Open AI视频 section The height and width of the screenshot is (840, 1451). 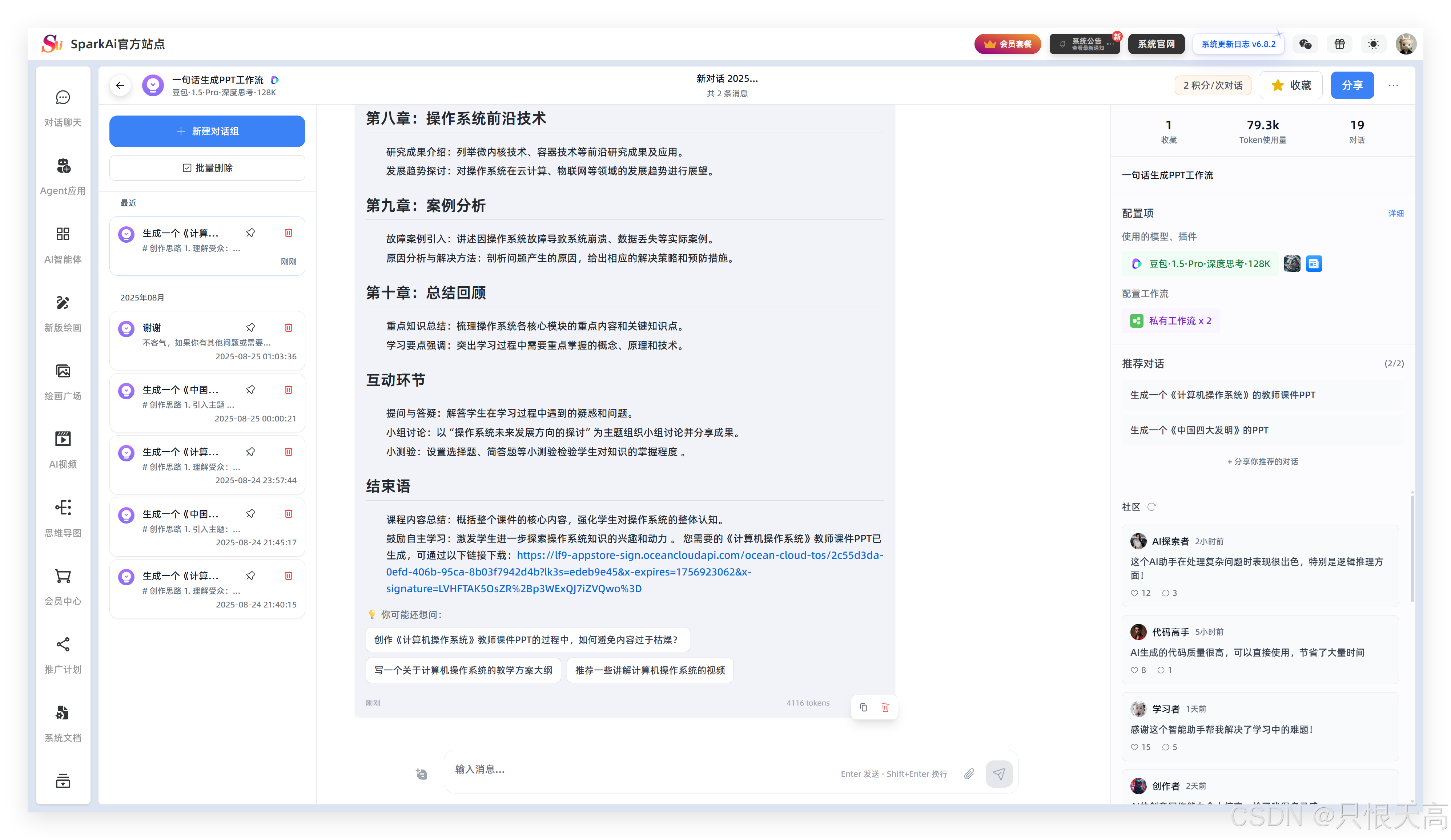point(63,450)
